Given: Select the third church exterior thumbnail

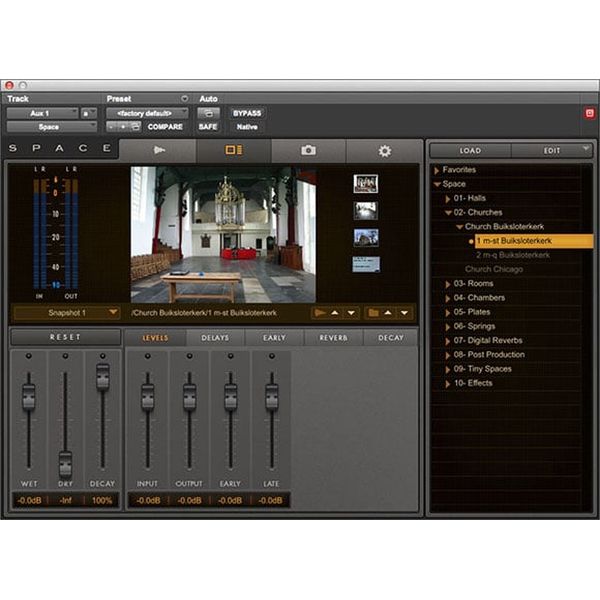Looking at the screenshot, I should [x=366, y=238].
